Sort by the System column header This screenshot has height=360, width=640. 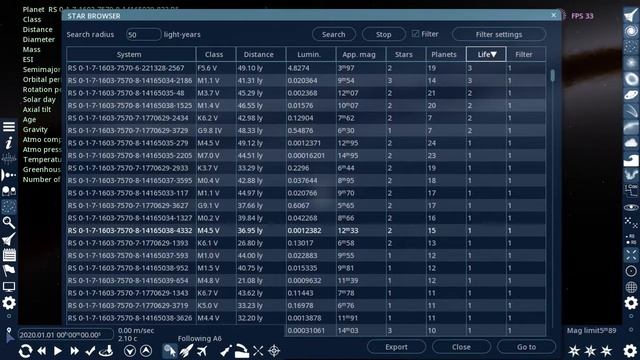pos(131,54)
